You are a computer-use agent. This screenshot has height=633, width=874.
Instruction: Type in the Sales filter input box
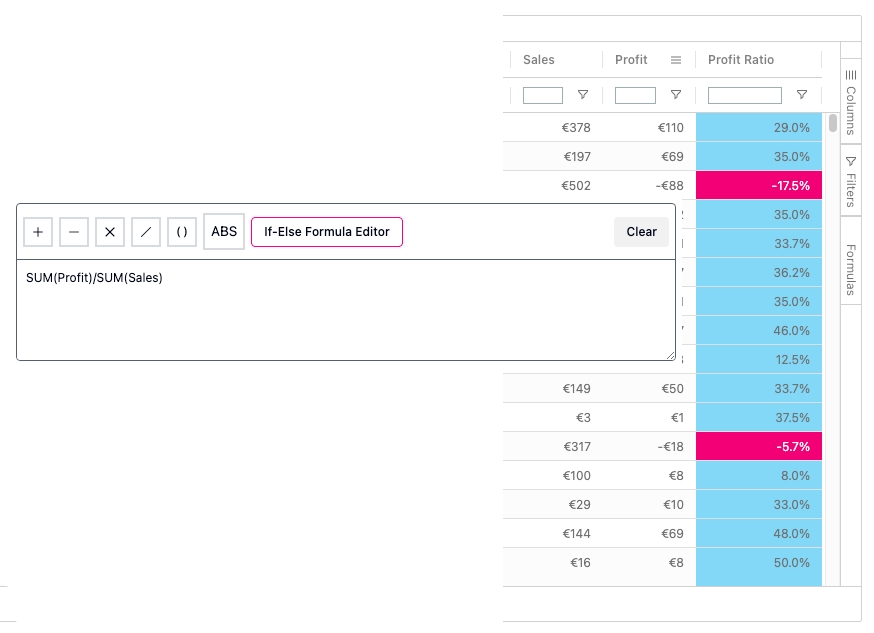coord(543,95)
